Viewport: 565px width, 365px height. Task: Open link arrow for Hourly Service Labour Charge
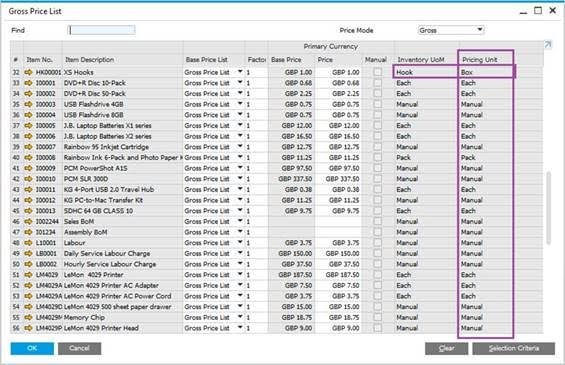pyautogui.click(x=28, y=264)
